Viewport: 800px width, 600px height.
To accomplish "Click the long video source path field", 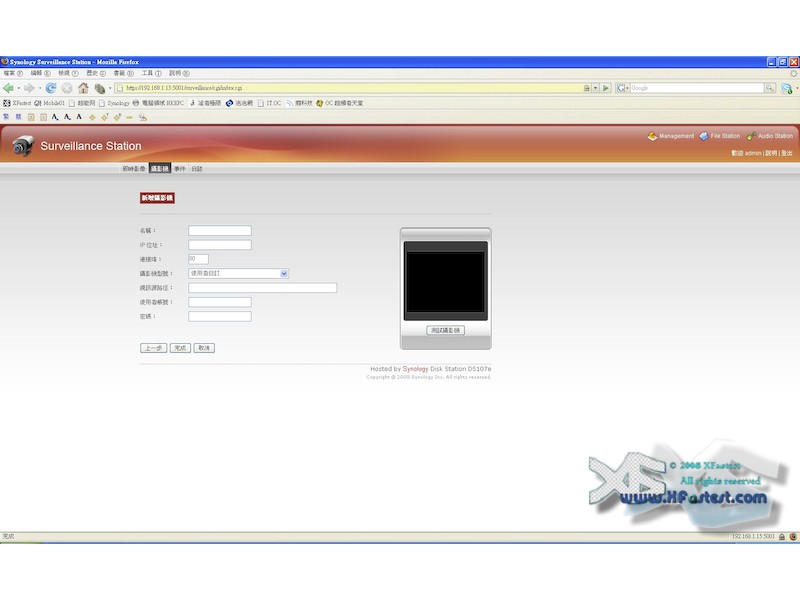I will point(263,288).
